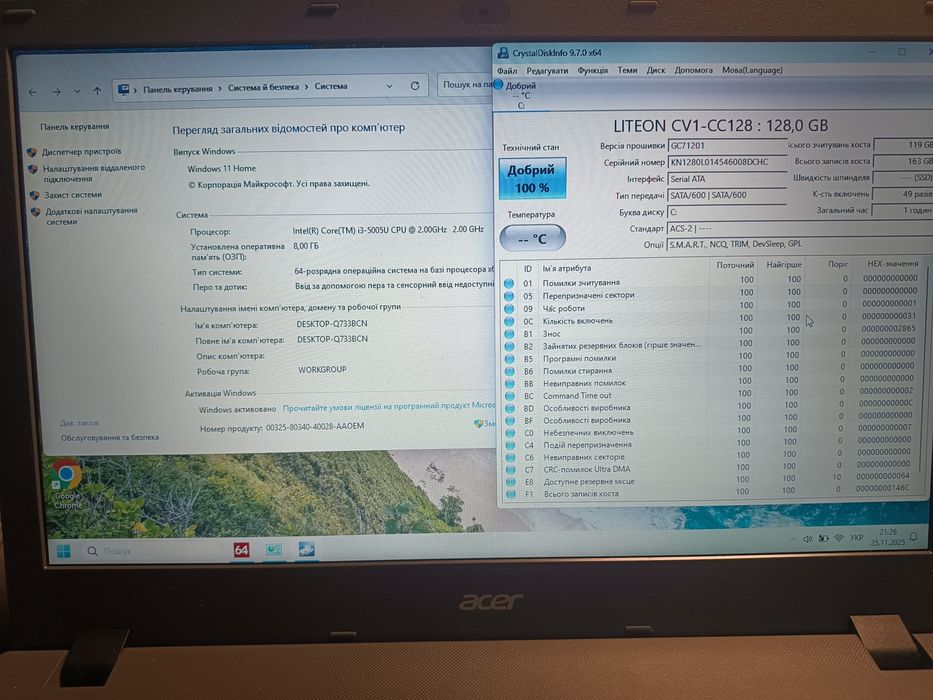This screenshot has height=700, width=933.
Task: Click the status icon for CRC-помилок Ultra DMA row
Action: coord(511,470)
